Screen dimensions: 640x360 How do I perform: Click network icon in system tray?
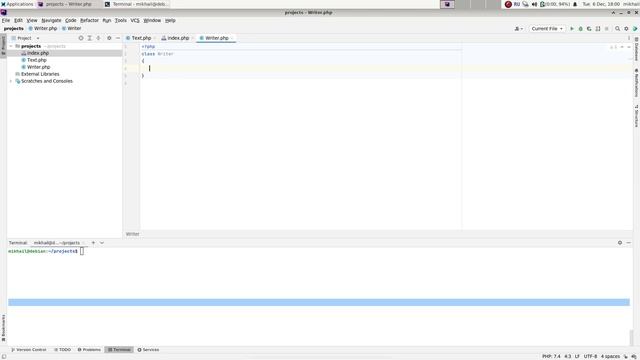(x=525, y=4)
